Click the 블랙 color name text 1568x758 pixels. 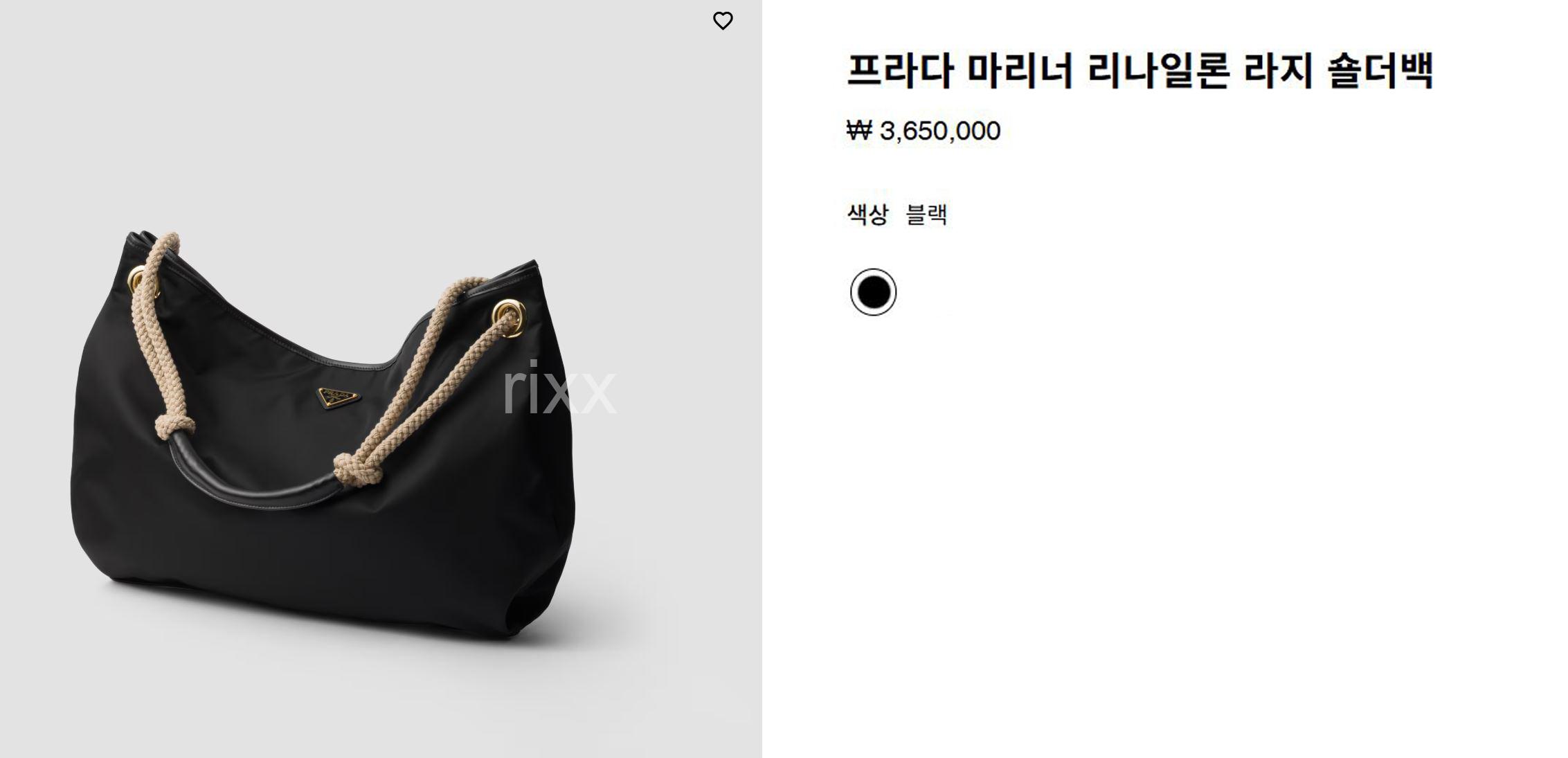tap(926, 214)
